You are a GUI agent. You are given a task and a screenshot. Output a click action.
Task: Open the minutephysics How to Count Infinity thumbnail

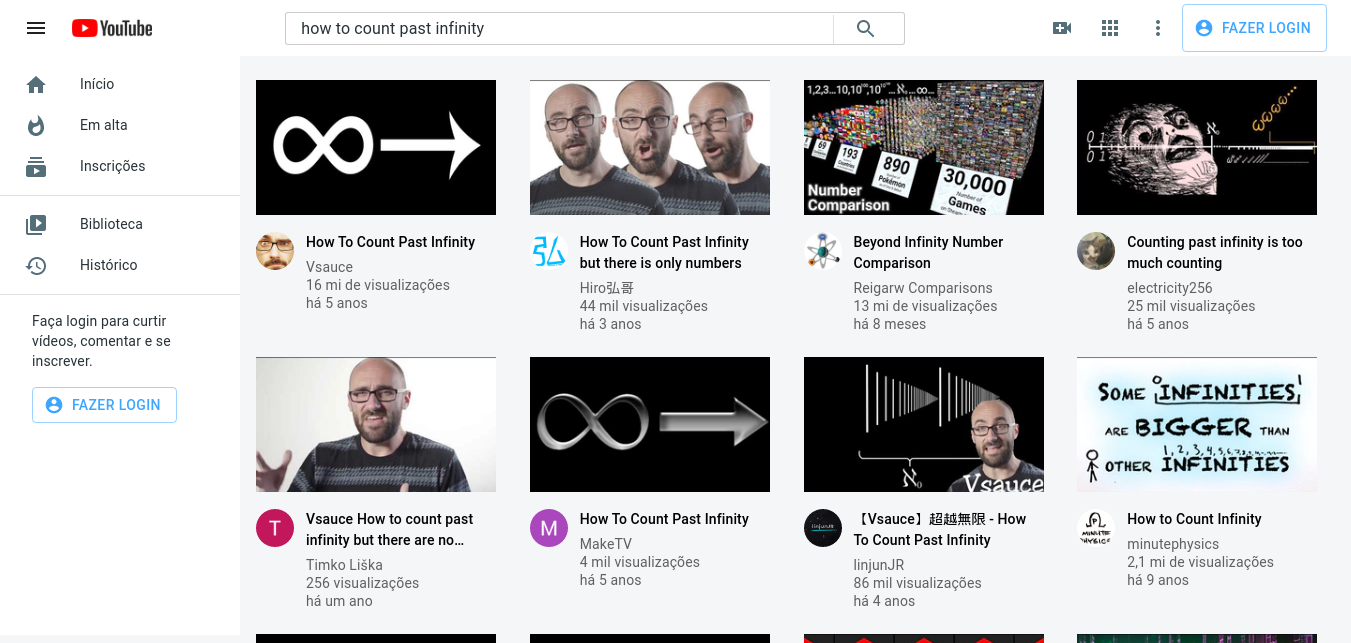click(x=1196, y=424)
